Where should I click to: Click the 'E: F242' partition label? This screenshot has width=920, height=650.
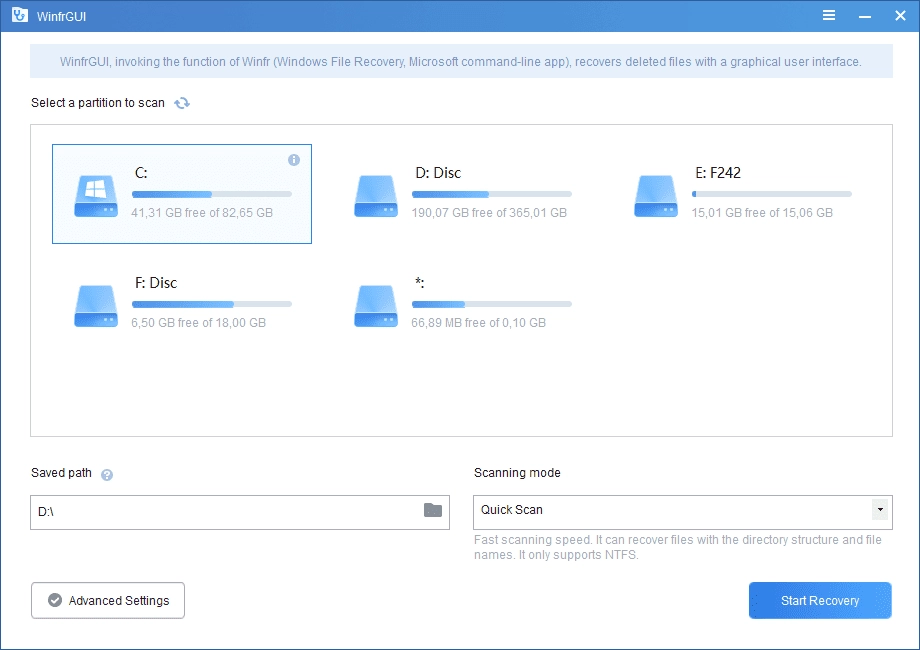[x=718, y=173]
